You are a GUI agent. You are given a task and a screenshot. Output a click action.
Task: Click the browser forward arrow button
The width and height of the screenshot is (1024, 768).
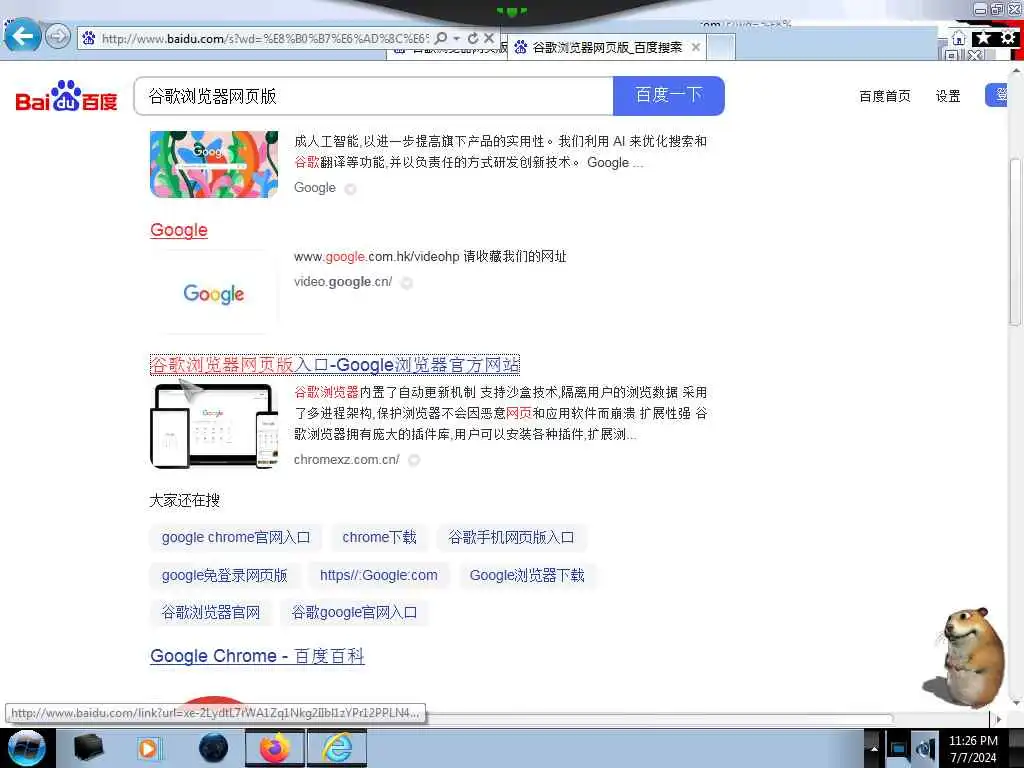(x=58, y=35)
